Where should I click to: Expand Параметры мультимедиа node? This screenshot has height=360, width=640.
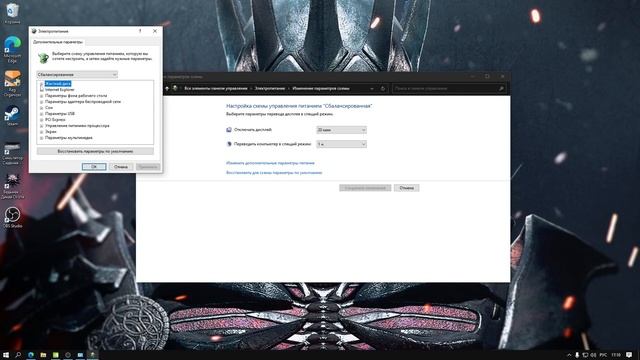click(42, 138)
